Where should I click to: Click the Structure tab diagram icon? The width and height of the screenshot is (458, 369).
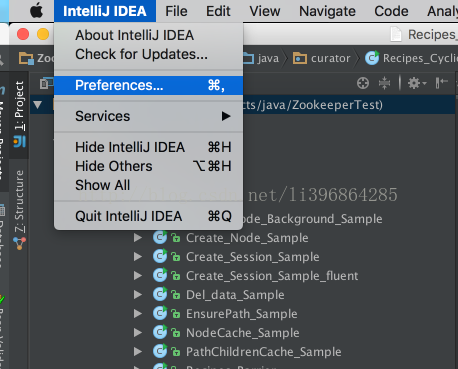coord(19,243)
